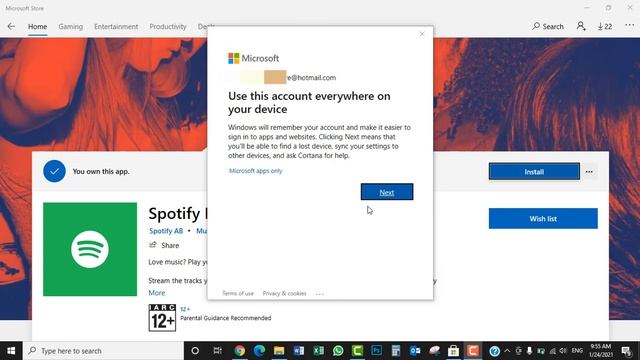Screen dimensions: 640x360
Task: Open green Camtasia icon in taskbar
Action: click(x=358, y=351)
